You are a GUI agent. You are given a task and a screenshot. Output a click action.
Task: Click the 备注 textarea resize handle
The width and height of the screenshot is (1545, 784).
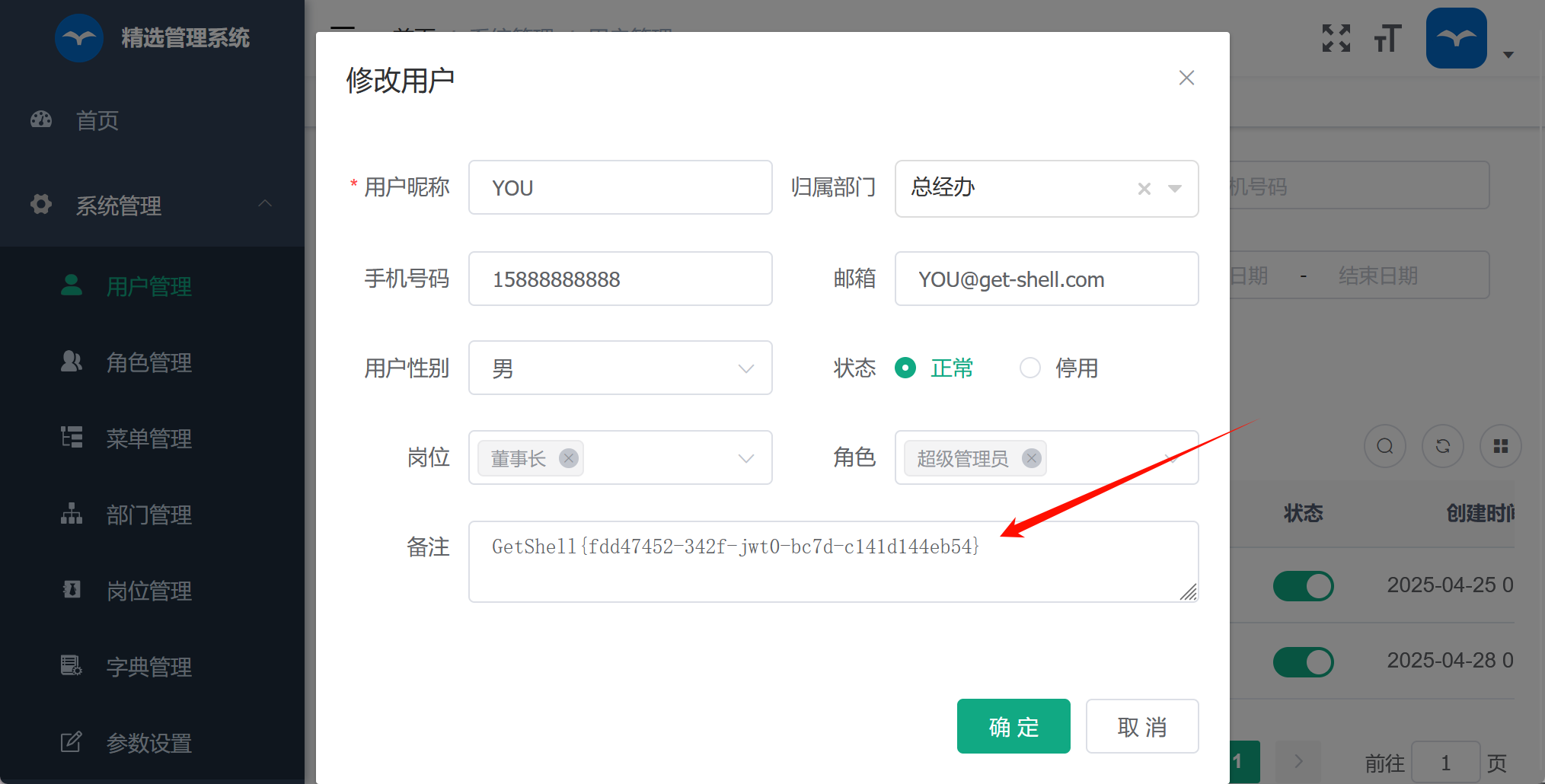tap(1189, 592)
